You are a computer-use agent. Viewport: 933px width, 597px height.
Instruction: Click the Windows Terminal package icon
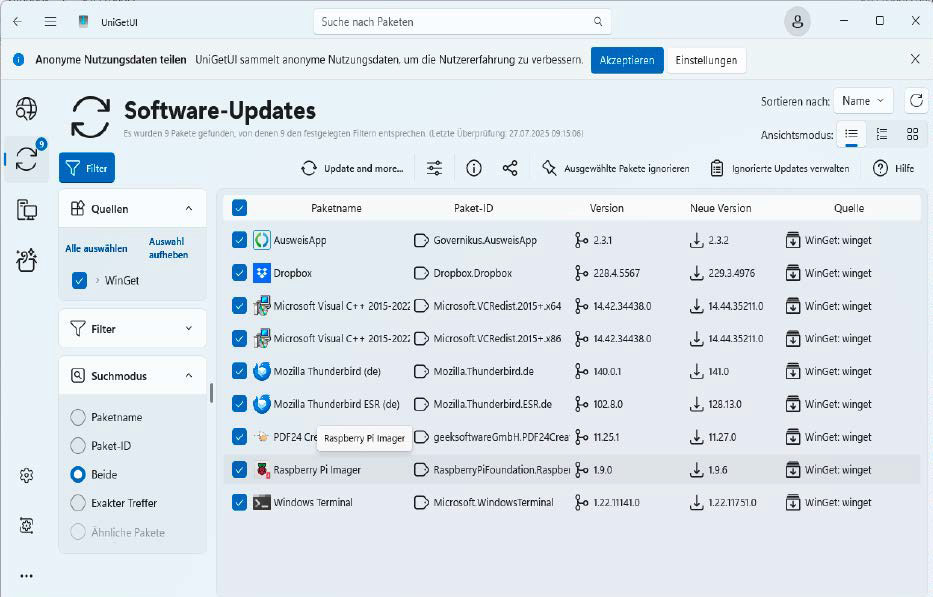(262, 502)
